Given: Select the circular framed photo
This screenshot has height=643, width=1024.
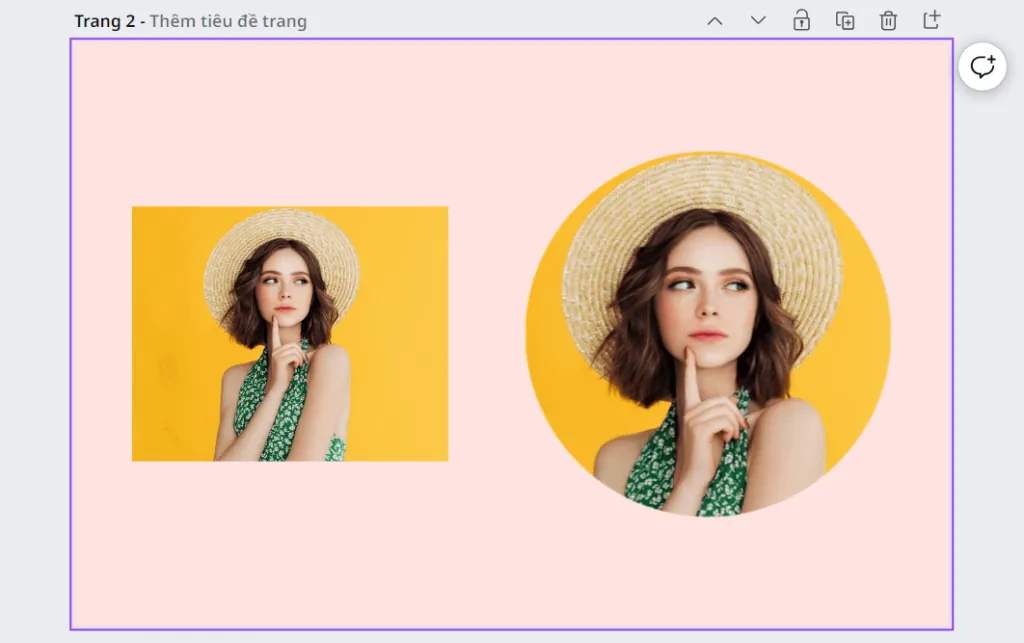Looking at the screenshot, I should point(708,334).
